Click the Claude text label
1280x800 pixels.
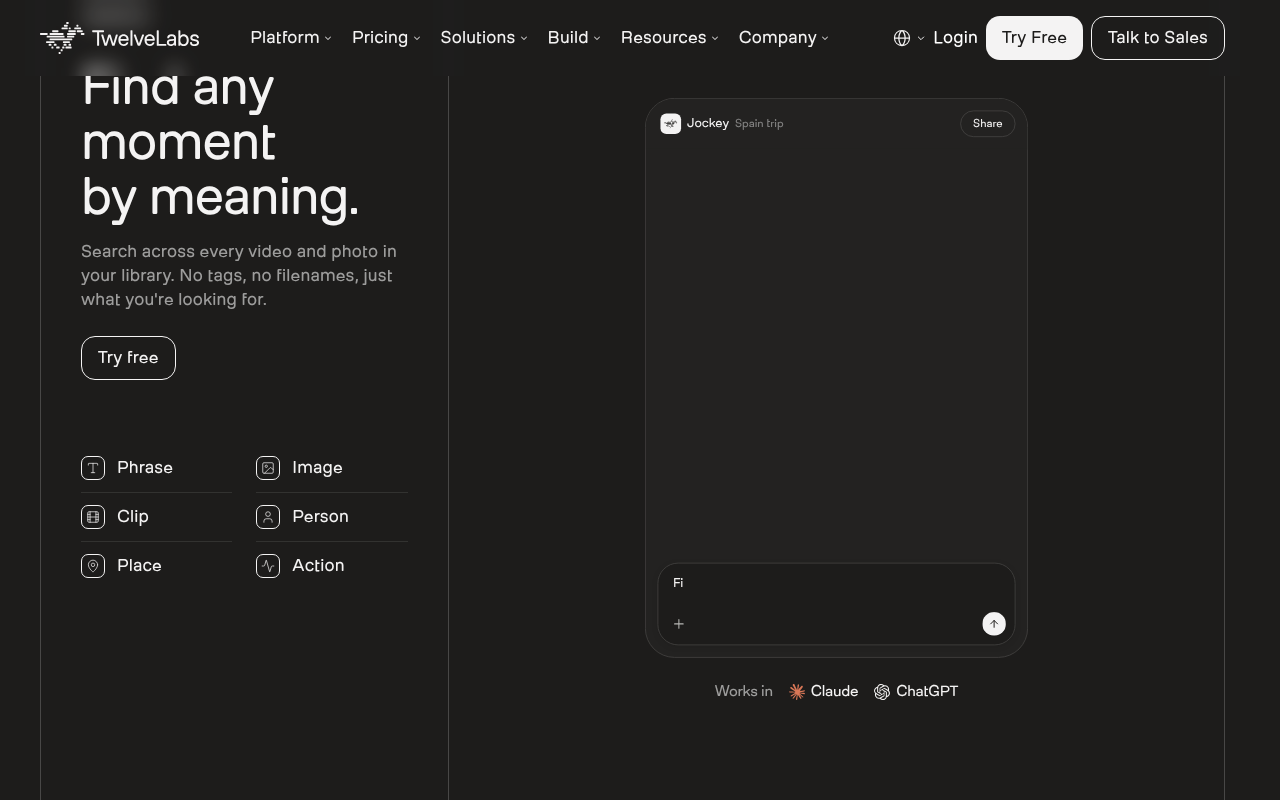click(834, 692)
